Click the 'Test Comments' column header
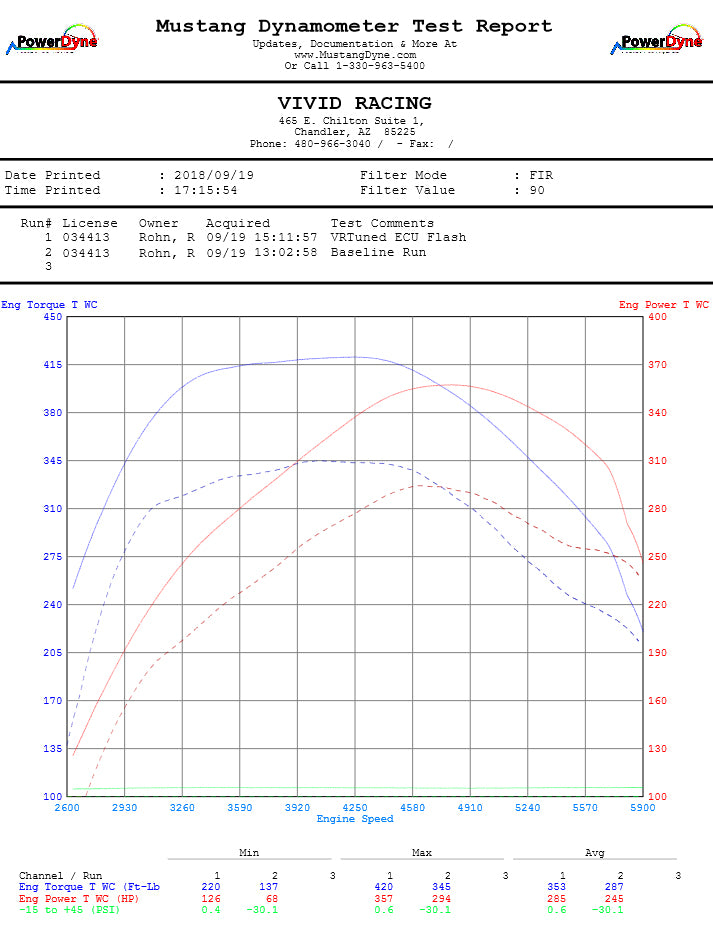 point(382,223)
